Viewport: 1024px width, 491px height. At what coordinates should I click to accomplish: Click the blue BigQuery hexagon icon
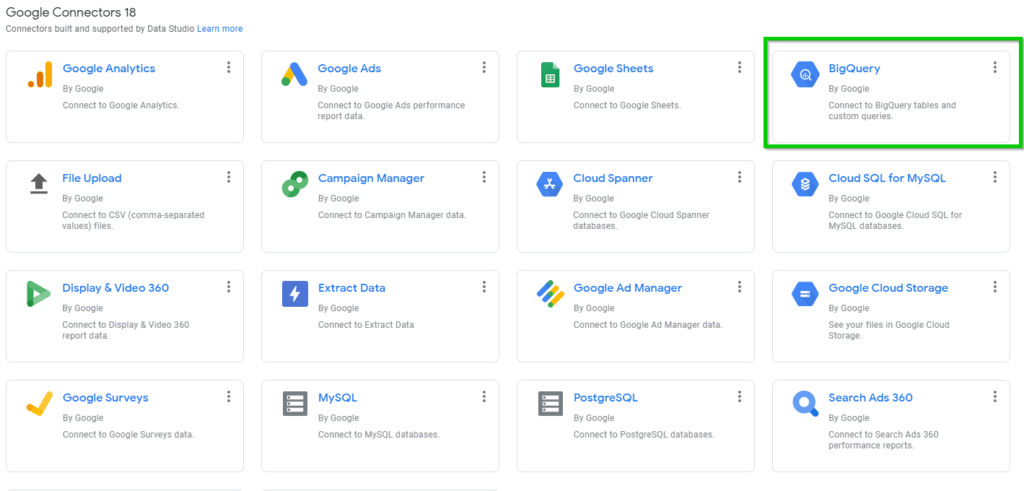tap(805, 75)
